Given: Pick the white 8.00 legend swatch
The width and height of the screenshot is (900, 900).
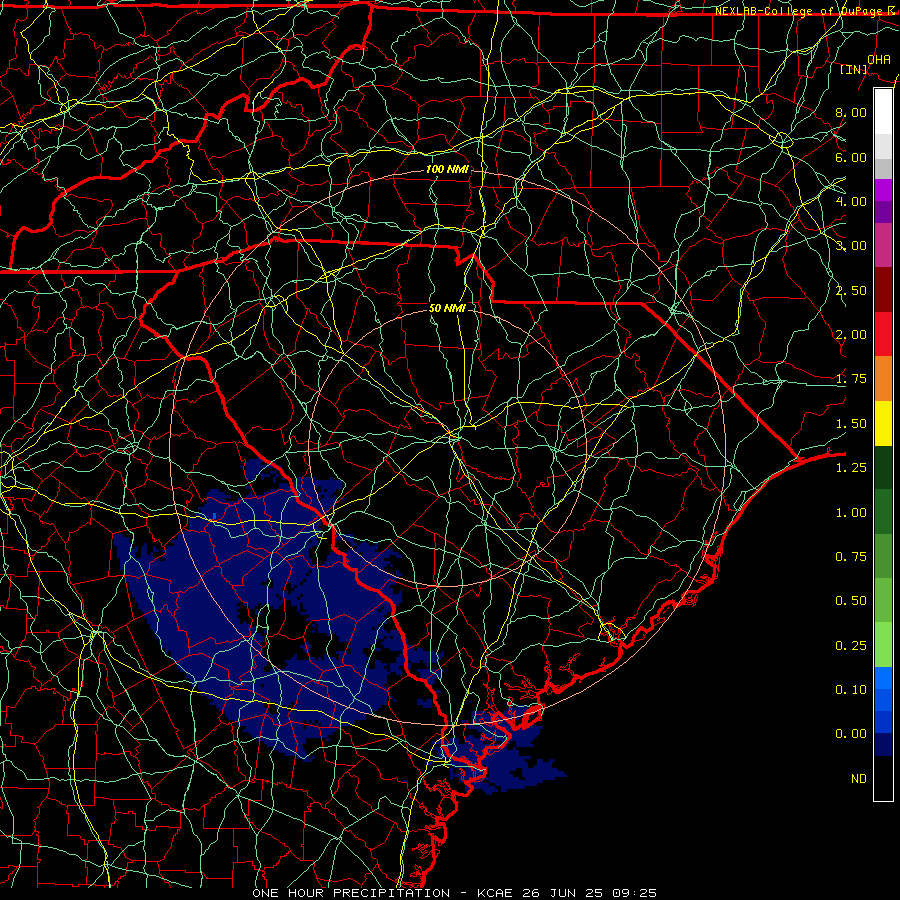Looking at the screenshot, I should (883, 112).
